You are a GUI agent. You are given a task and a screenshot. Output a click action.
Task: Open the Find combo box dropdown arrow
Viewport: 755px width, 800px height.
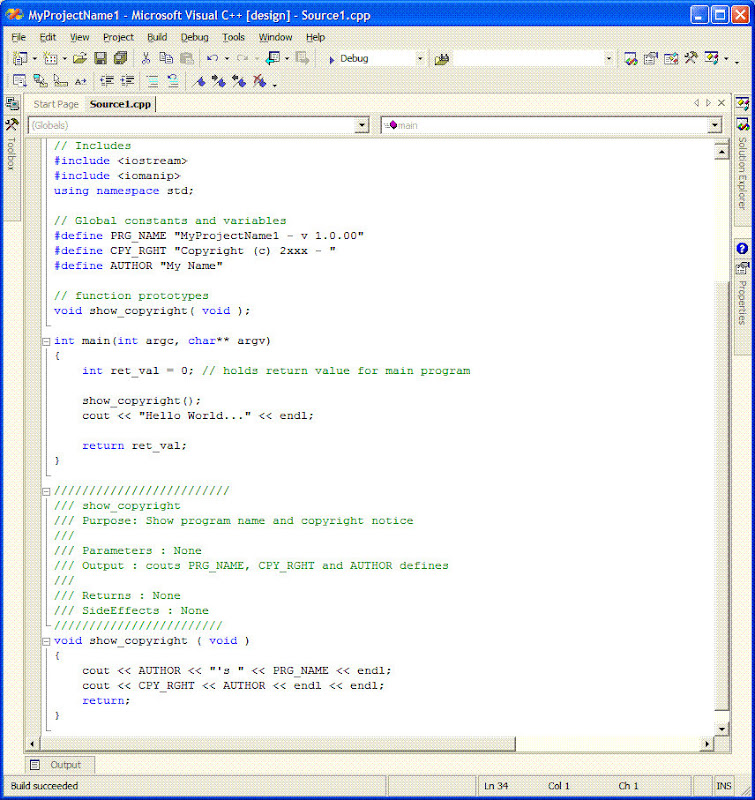pos(609,59)
